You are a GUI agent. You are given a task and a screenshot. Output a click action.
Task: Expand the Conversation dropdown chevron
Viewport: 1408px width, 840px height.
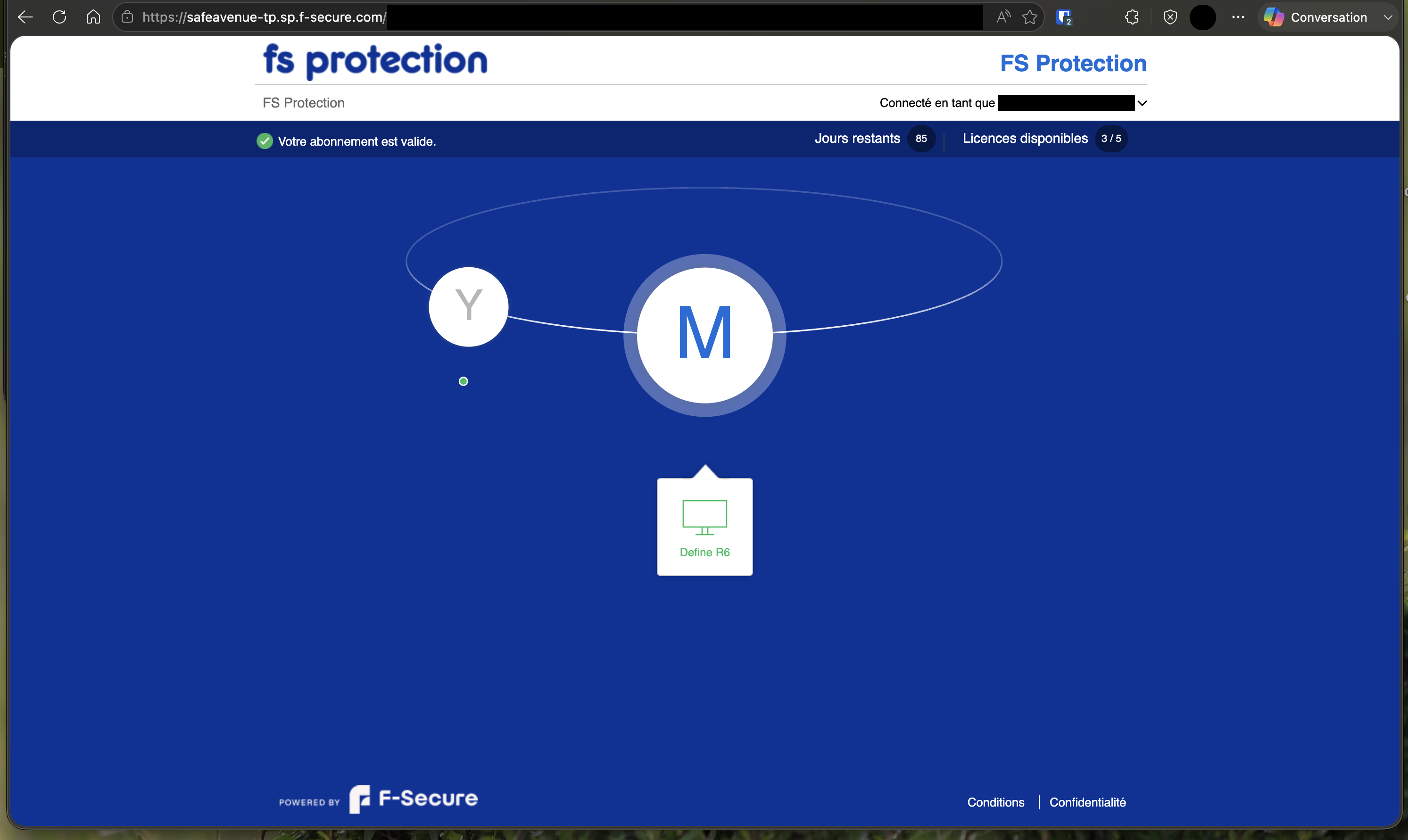[1388, 17]
